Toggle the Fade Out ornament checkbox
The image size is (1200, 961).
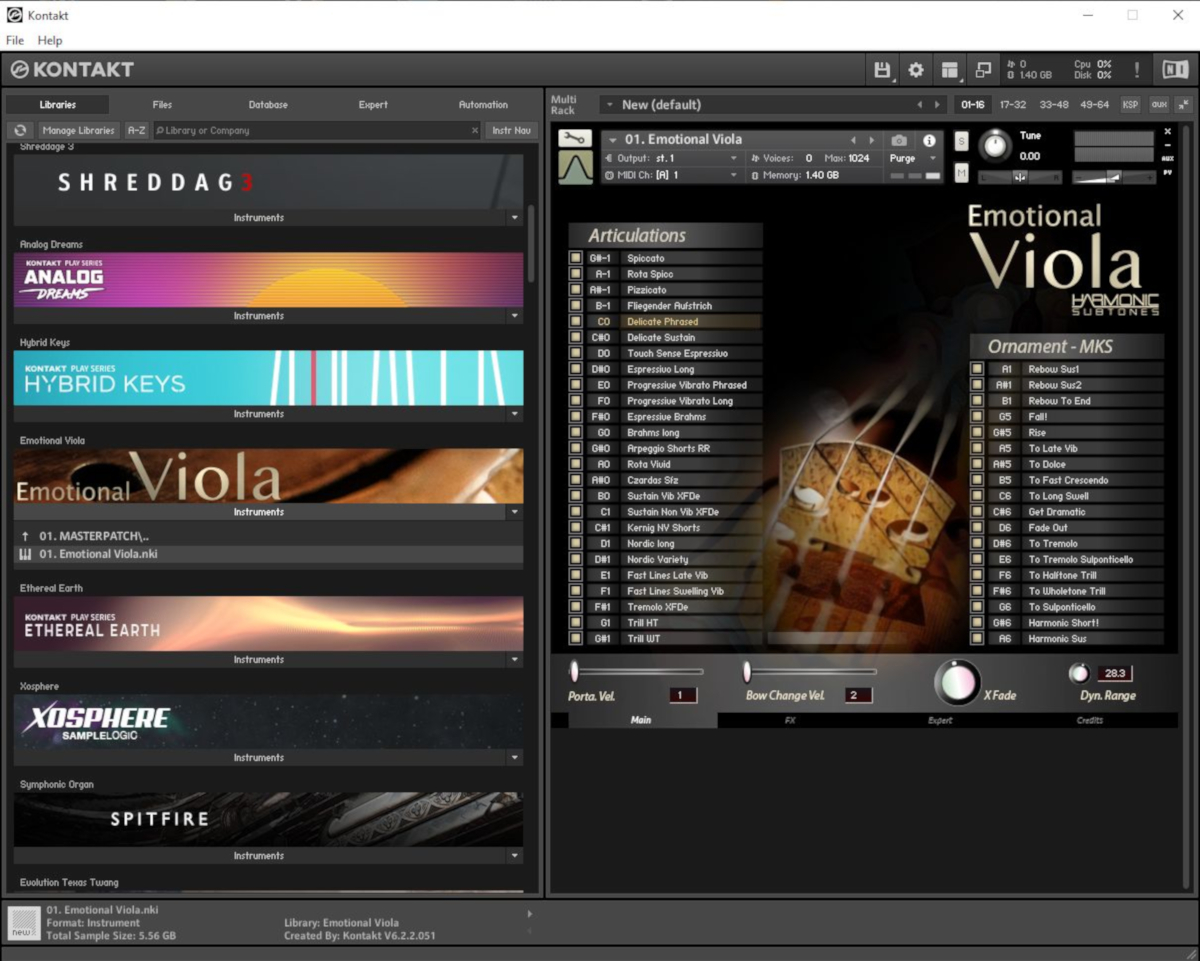[x=977, y=528]
